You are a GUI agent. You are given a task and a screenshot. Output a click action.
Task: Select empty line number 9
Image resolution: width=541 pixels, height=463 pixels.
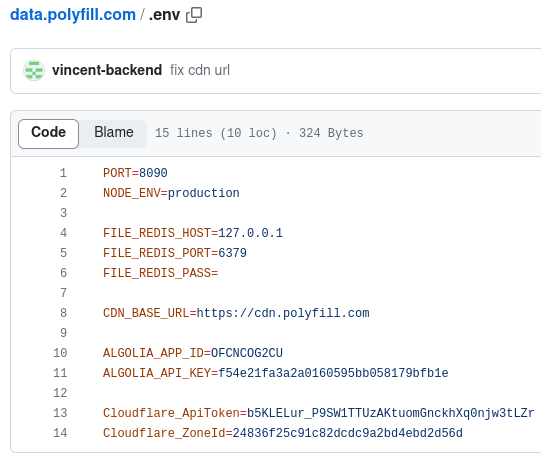[63, 333]
